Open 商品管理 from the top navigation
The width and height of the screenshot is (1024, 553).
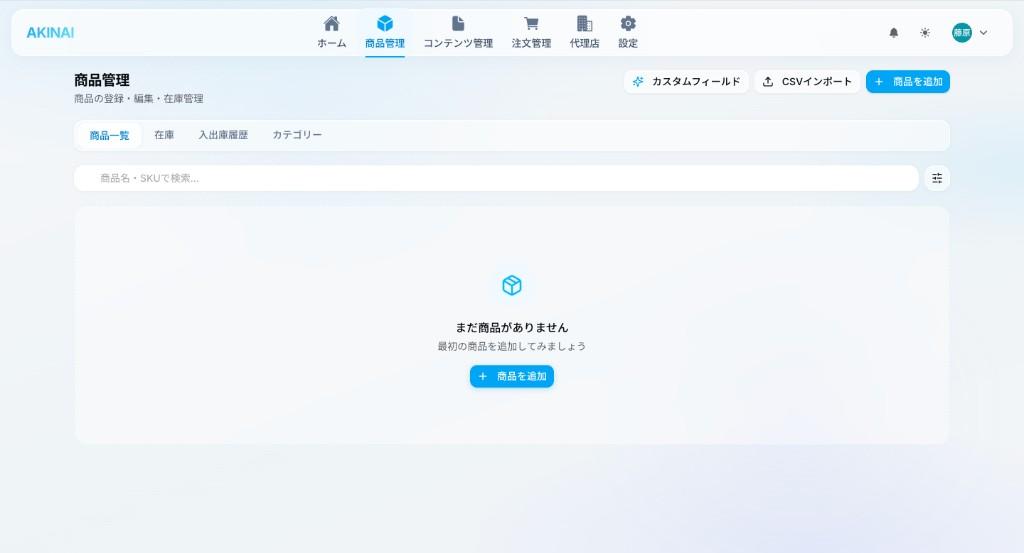(385, 33)
